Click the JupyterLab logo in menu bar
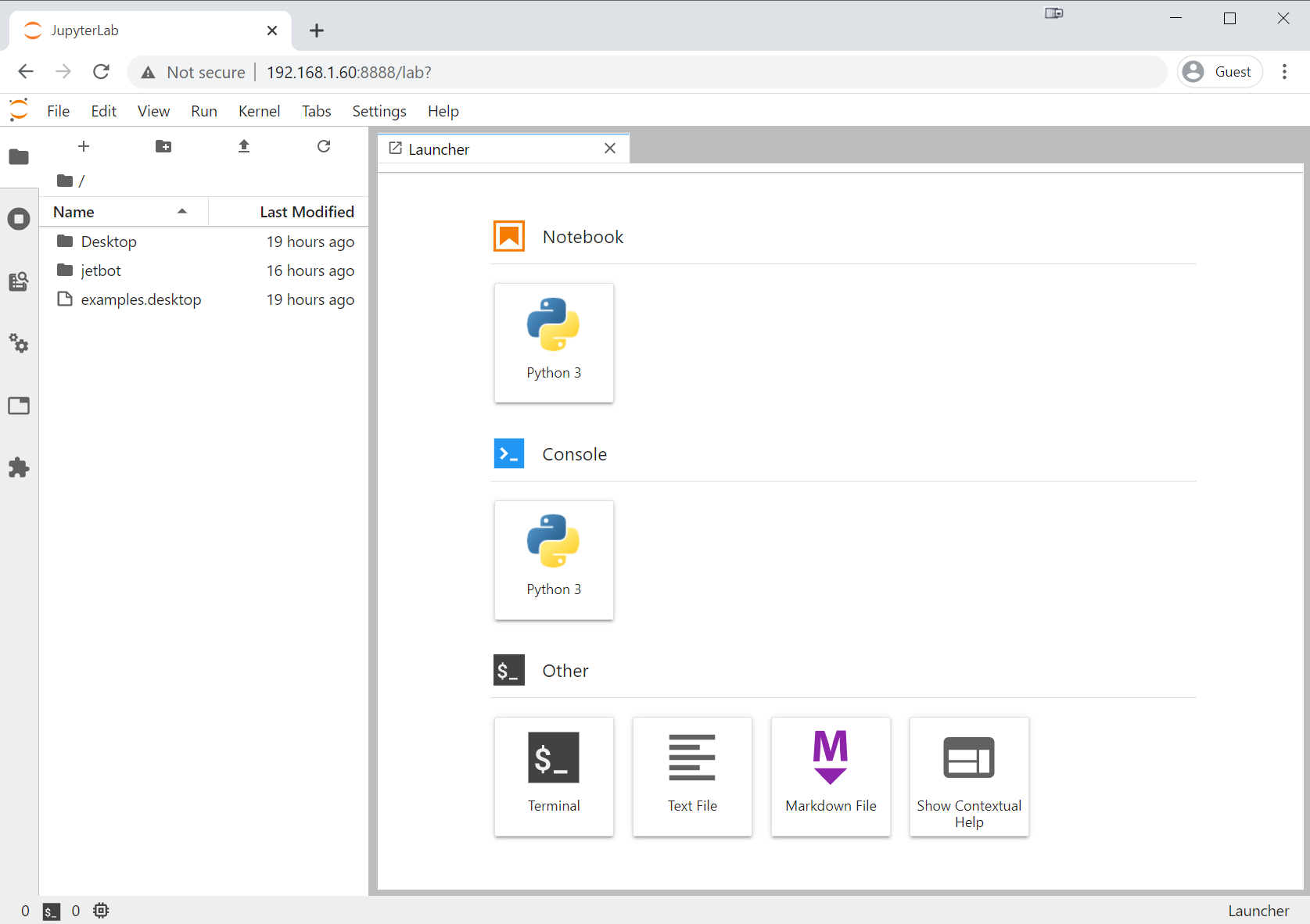 (x=19, y=110)
